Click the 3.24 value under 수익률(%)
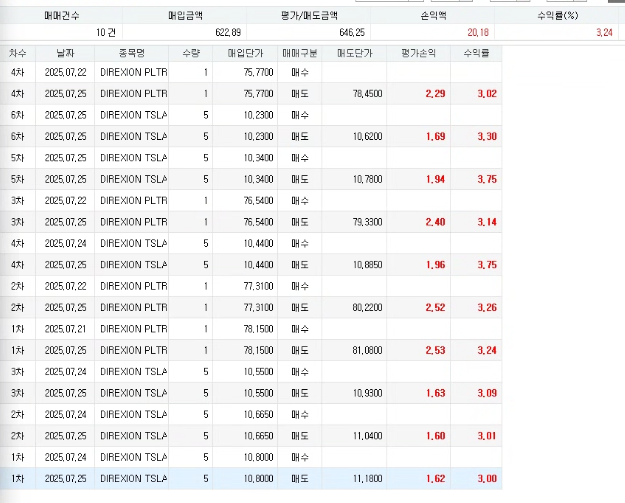625x503 pixels. [604, 33]
